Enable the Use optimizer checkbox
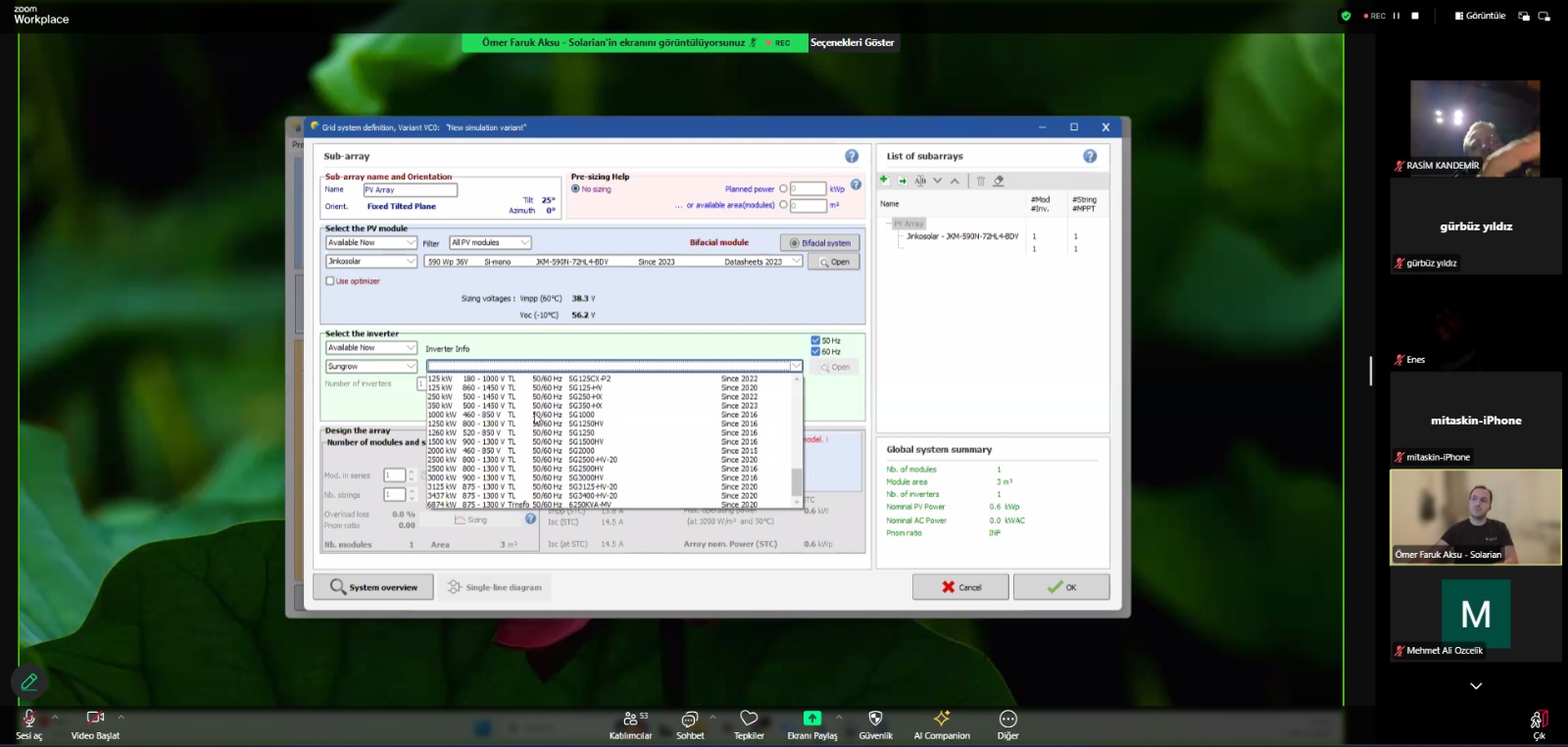The height and width of the screenshot is (747, 1568). click(x=330, y=281)
